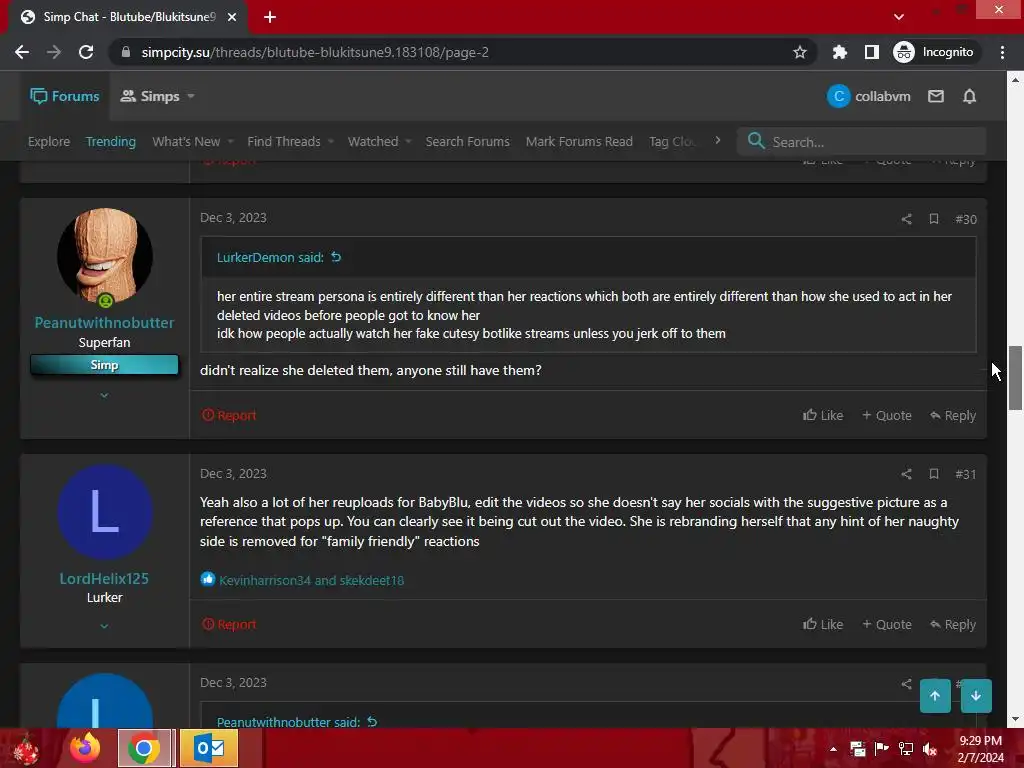The height and width of the screenshot is (768, 1024).
Task: Go back with the browser back arrow
Action: click(x=22, y=52)
